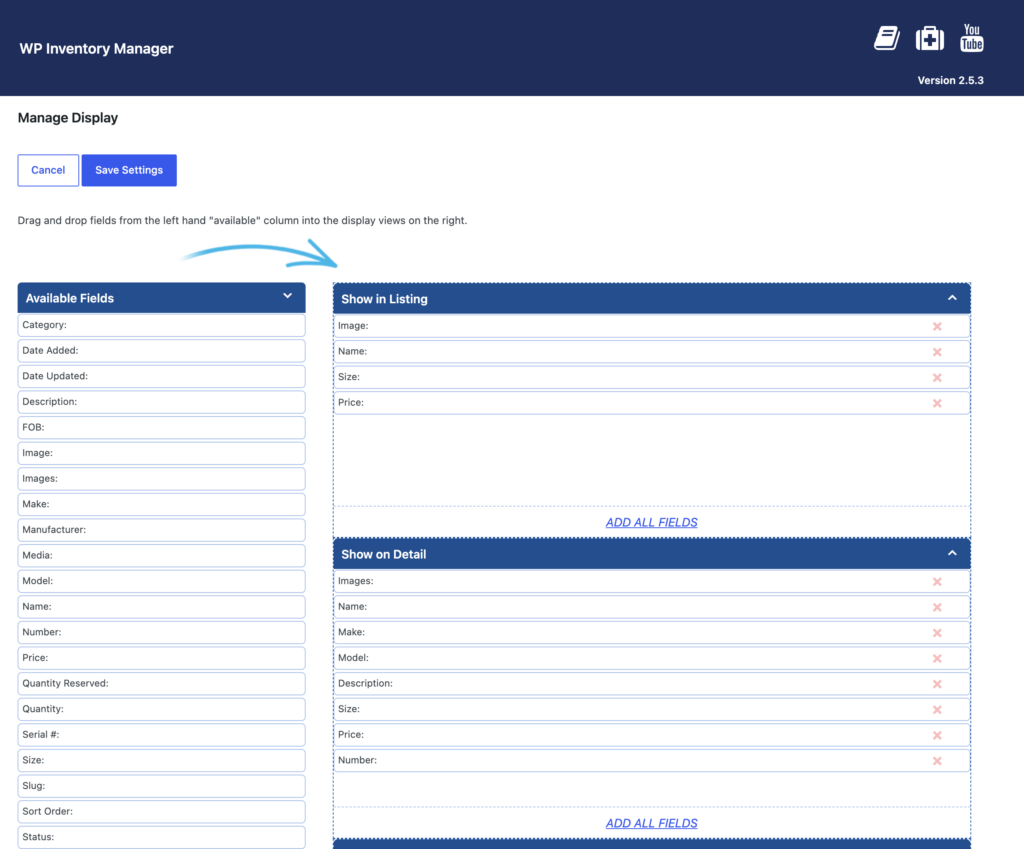Click ADD ALL FIELDS under Show on Detail
Viewport: 1024px width, 849px height.
coord(652,824)
